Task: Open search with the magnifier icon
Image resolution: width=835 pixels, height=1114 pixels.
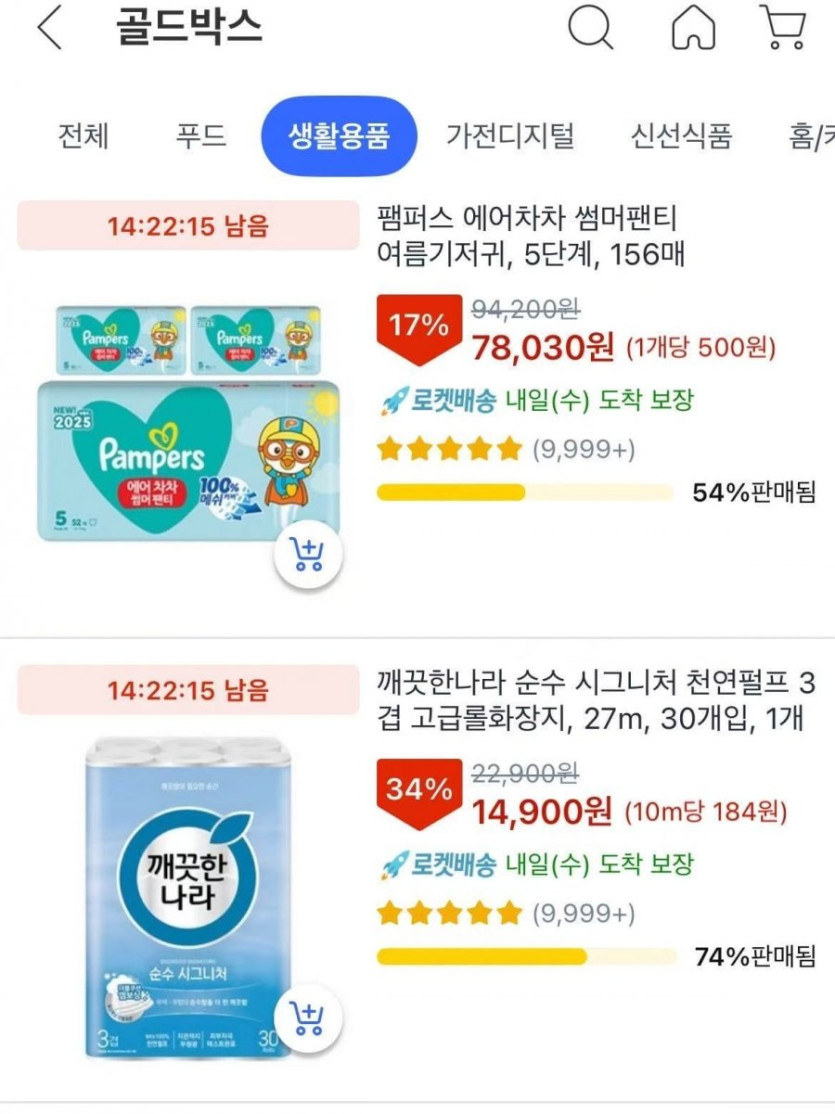Action: point(590,28)
